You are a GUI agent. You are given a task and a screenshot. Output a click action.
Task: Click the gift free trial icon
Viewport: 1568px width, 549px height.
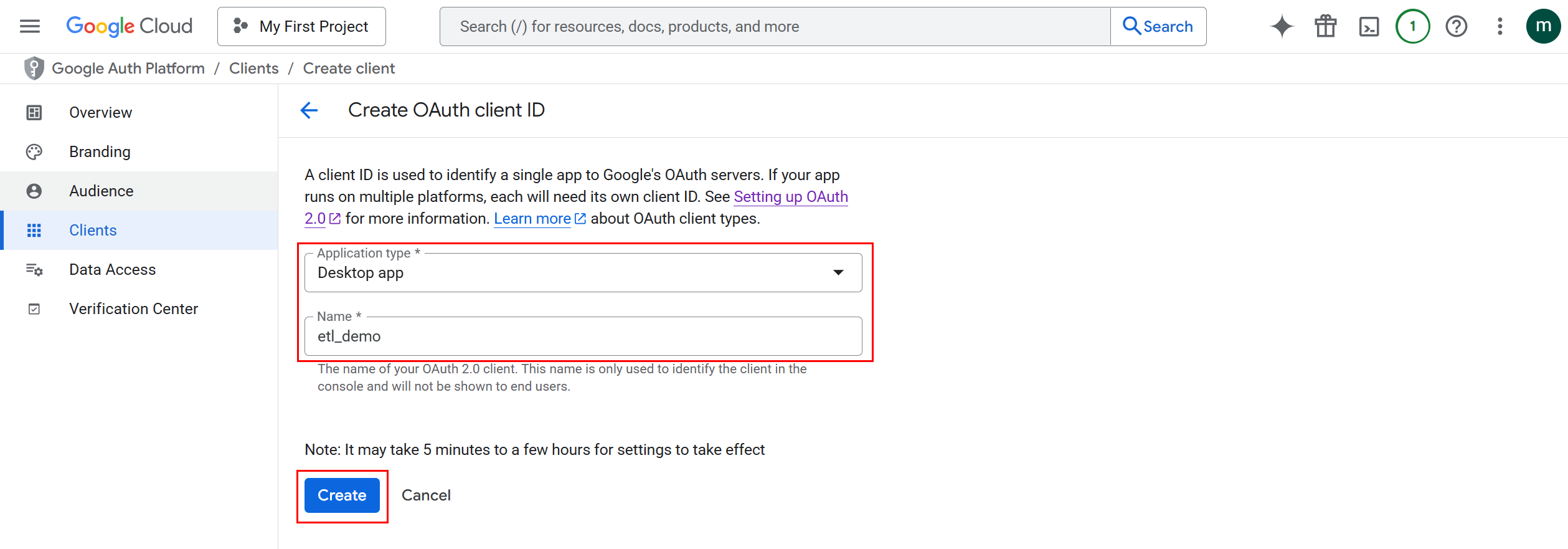1326,26
